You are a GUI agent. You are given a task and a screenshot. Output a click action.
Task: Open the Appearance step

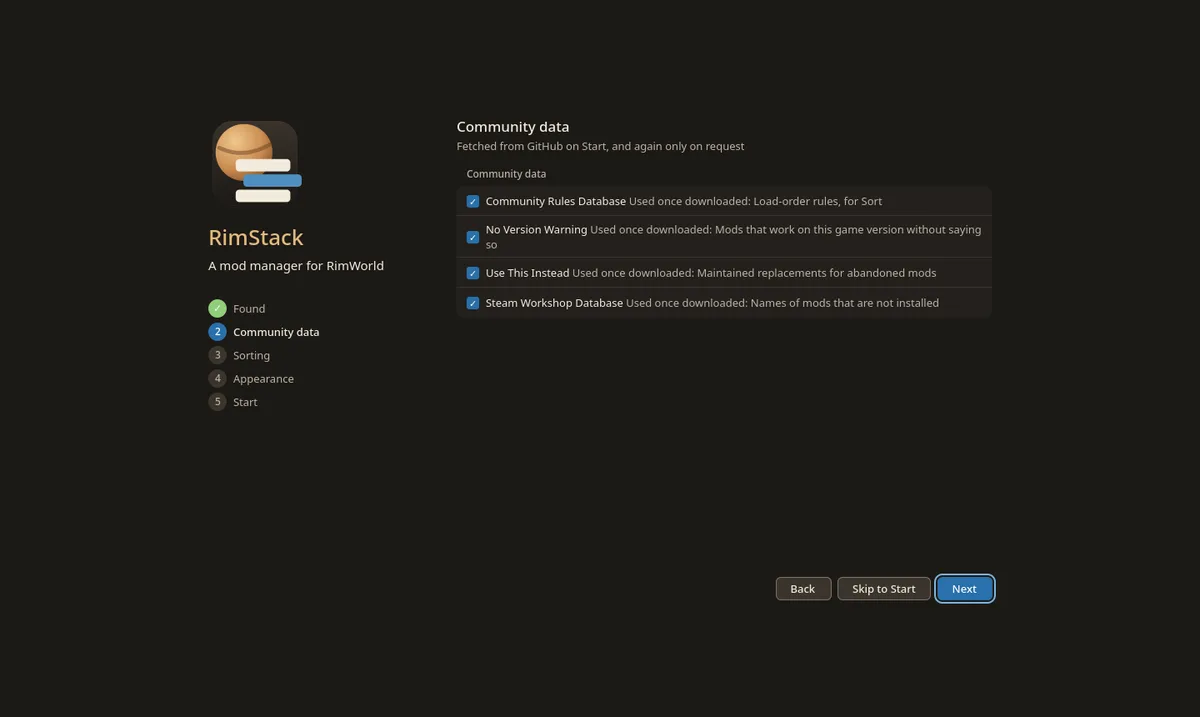click(263, 379)
